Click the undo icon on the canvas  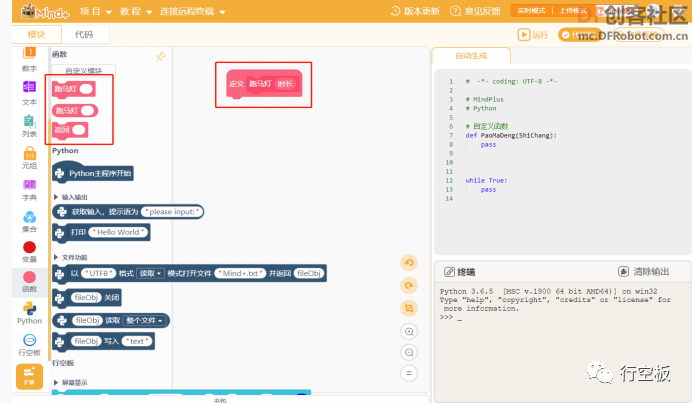[x=409, y=263]
